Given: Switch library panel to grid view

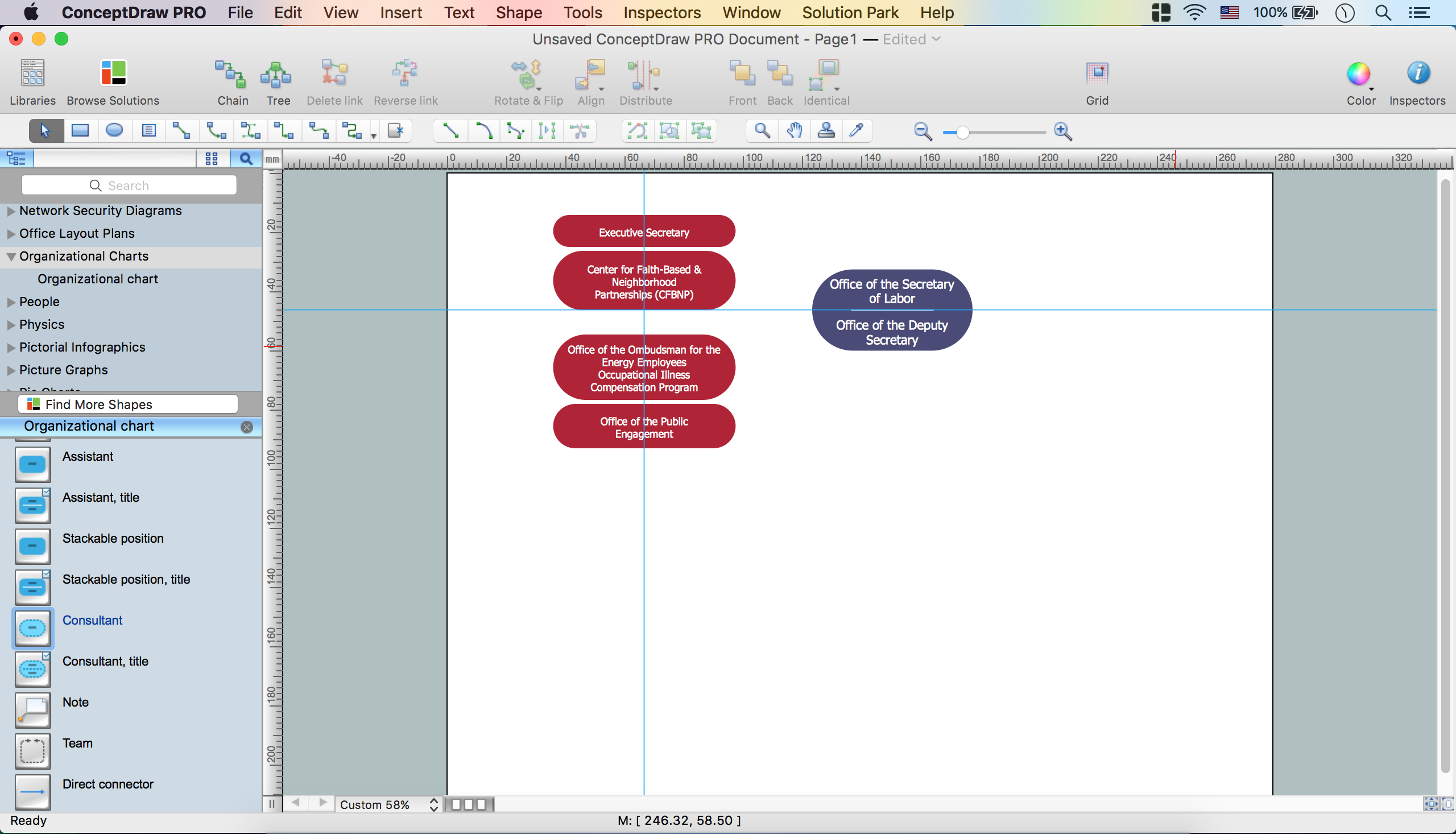Looking at the screenshot, I should 211,159.
